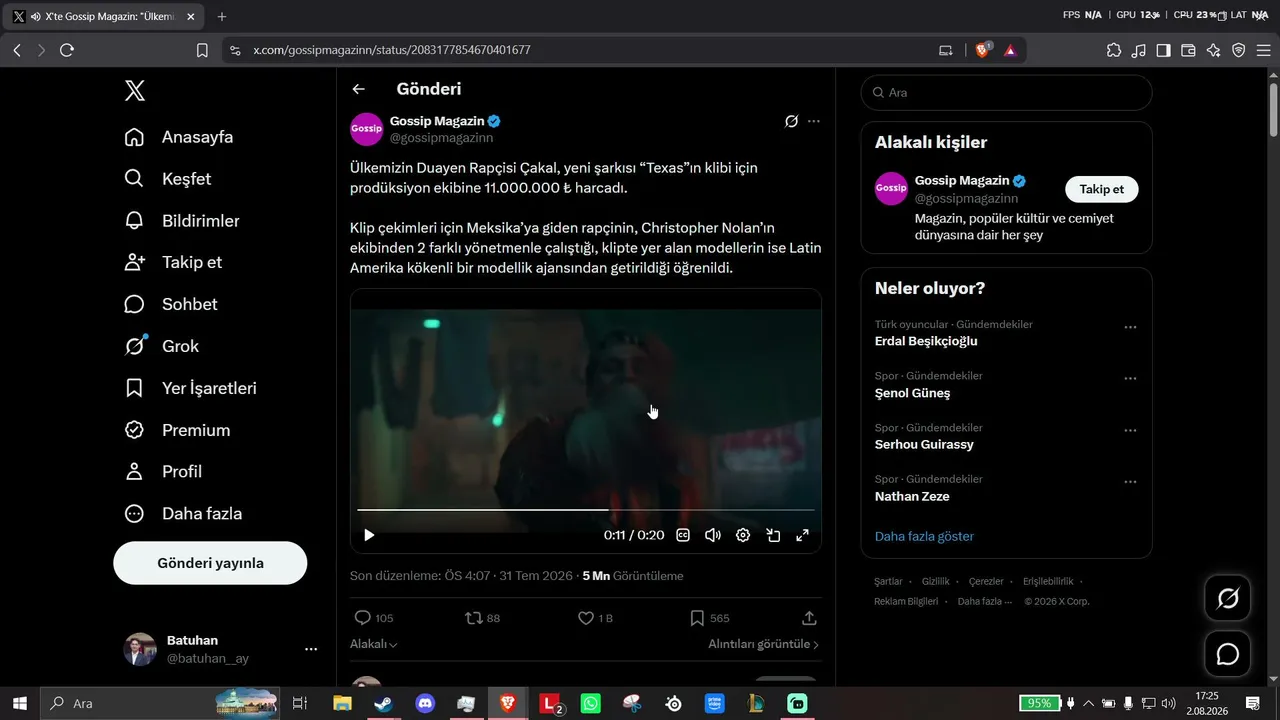Open more options for Nathan Zeze trend
The width and height of the screenshot is (1280, 720).
pyautogui.click(x=1130, y=482)
